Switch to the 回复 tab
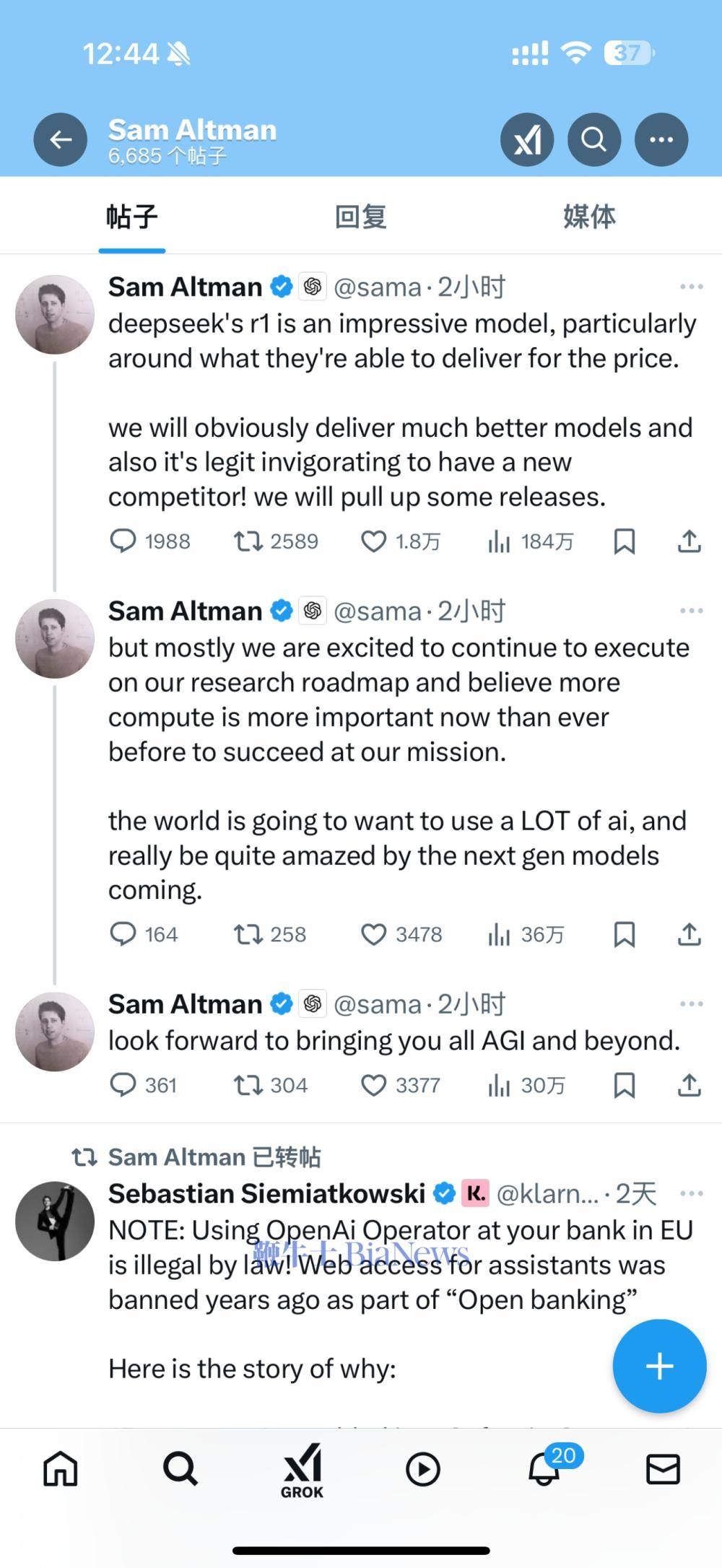The image size is (722, 1568). pyautogui.click(x=361, y=217)
